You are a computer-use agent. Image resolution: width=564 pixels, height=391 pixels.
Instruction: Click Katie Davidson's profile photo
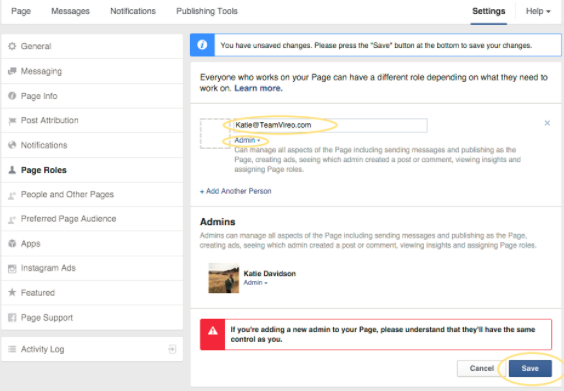tap(224, 278)
